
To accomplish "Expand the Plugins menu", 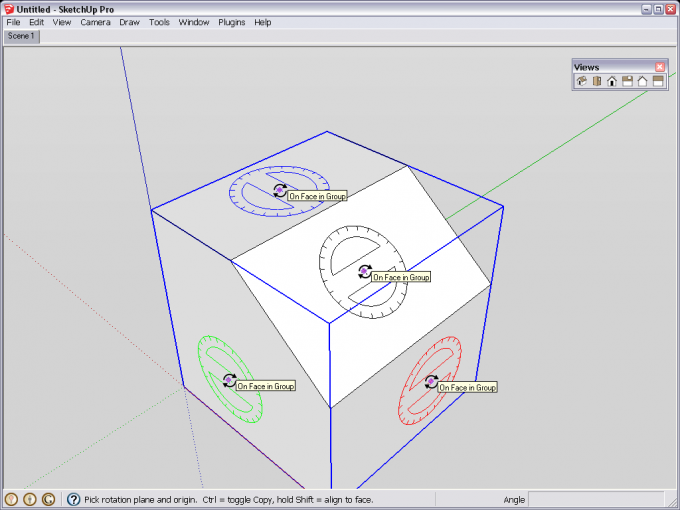I will (231, 22).
